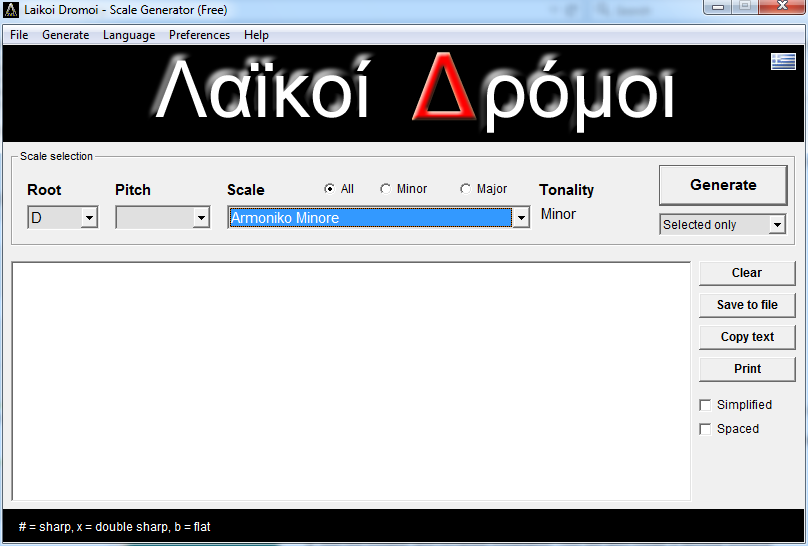The width and height of the screenshot is (808, 546).
Task: Select the Minor scale filter radio button
Action: click(x=386, y=189)
